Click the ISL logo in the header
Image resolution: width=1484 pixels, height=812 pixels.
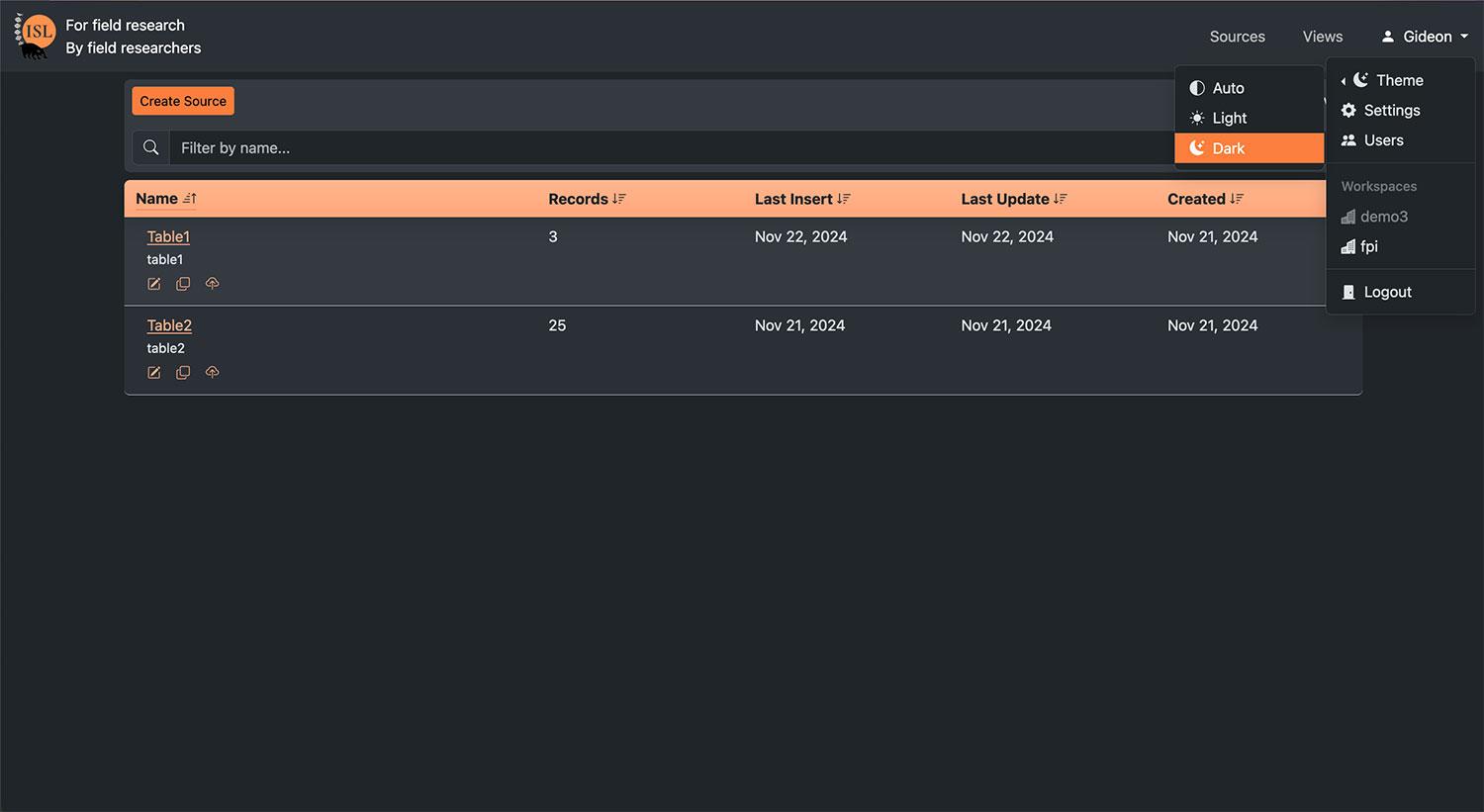coord(36,36)
